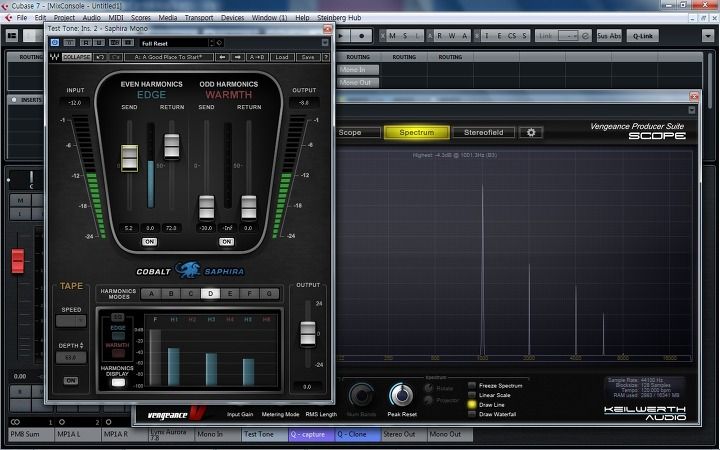Click the Q-Link button
Image resolution: width=720 pixels, height=450 pixels.
point(642,35)
